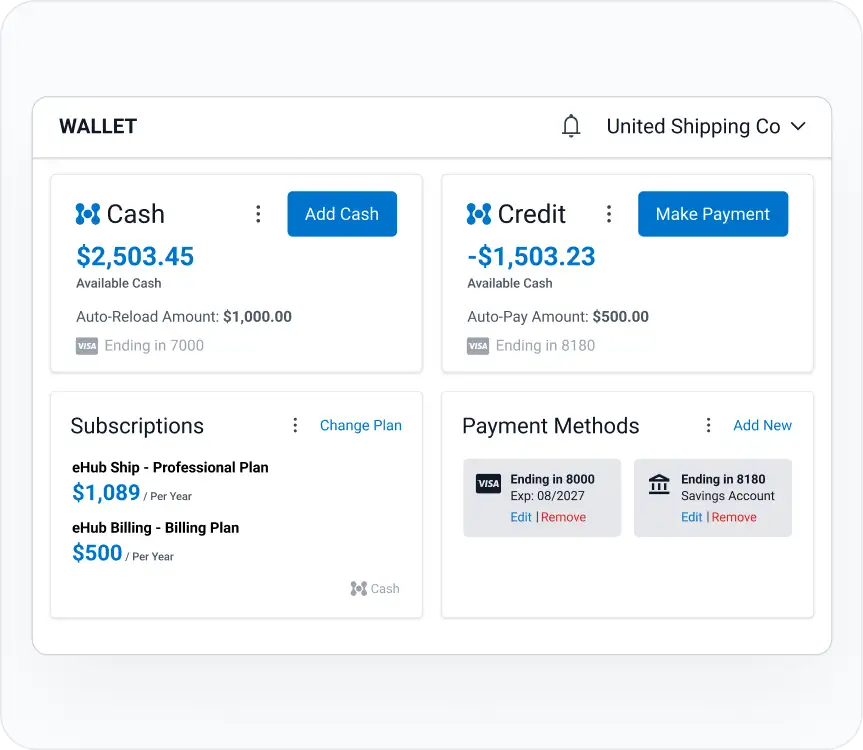863x750 pixels.
Task: Edit the savings account ending in 8180
Action: tap(692, 517)
